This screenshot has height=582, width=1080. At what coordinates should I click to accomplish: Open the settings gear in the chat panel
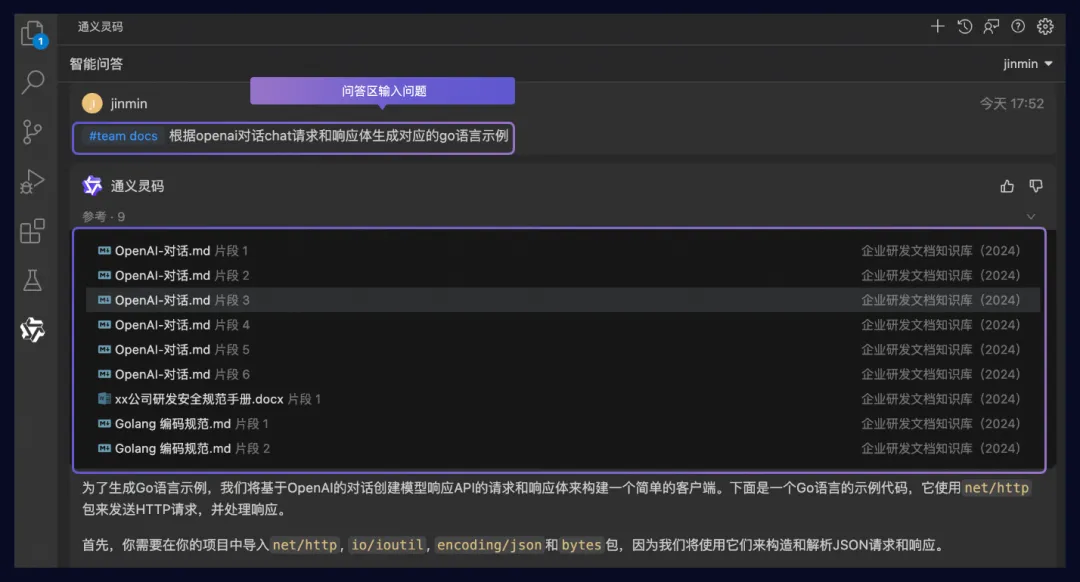pyautogui.click(x=1044, y=26)
